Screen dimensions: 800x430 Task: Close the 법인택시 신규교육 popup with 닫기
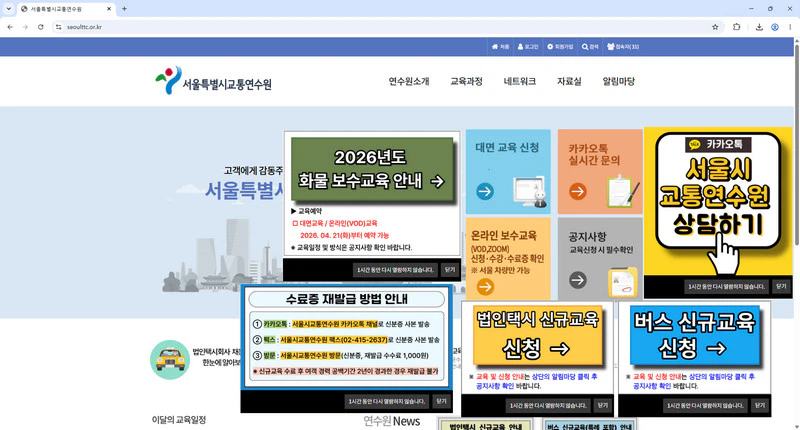pyautogui.click(x=603, y=406)
